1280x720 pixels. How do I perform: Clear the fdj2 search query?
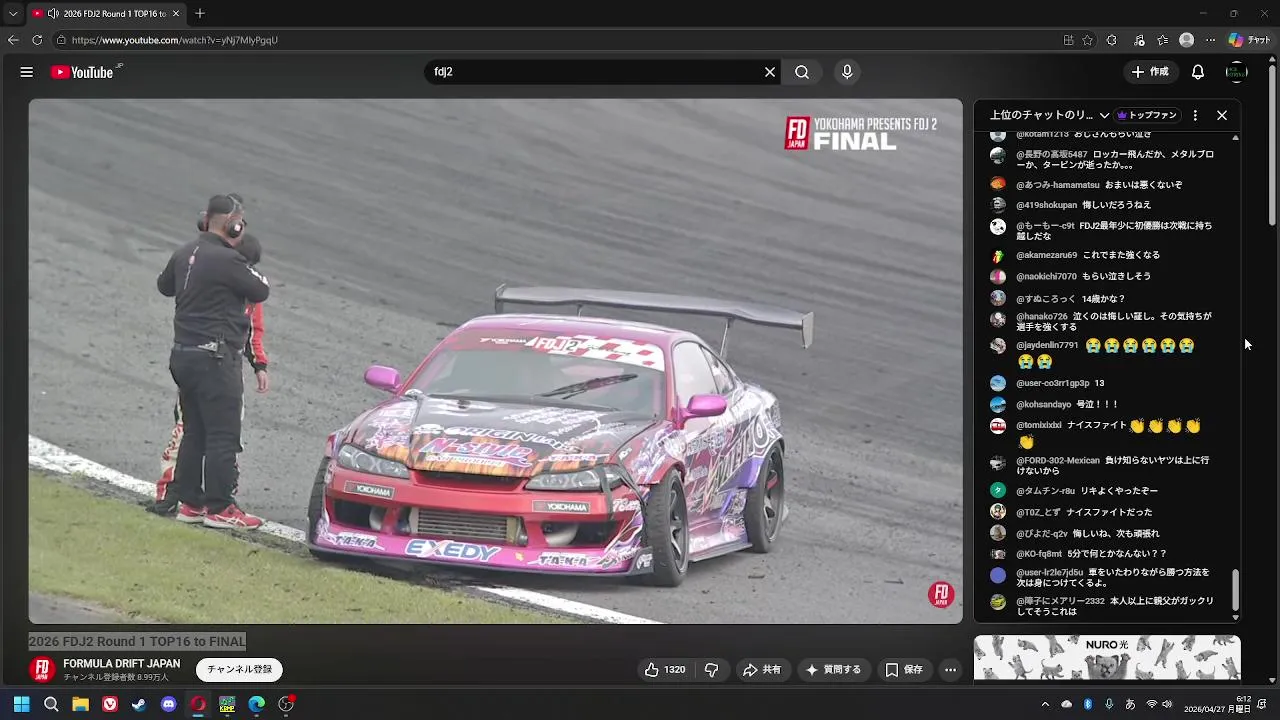click(x=770, y=72)
